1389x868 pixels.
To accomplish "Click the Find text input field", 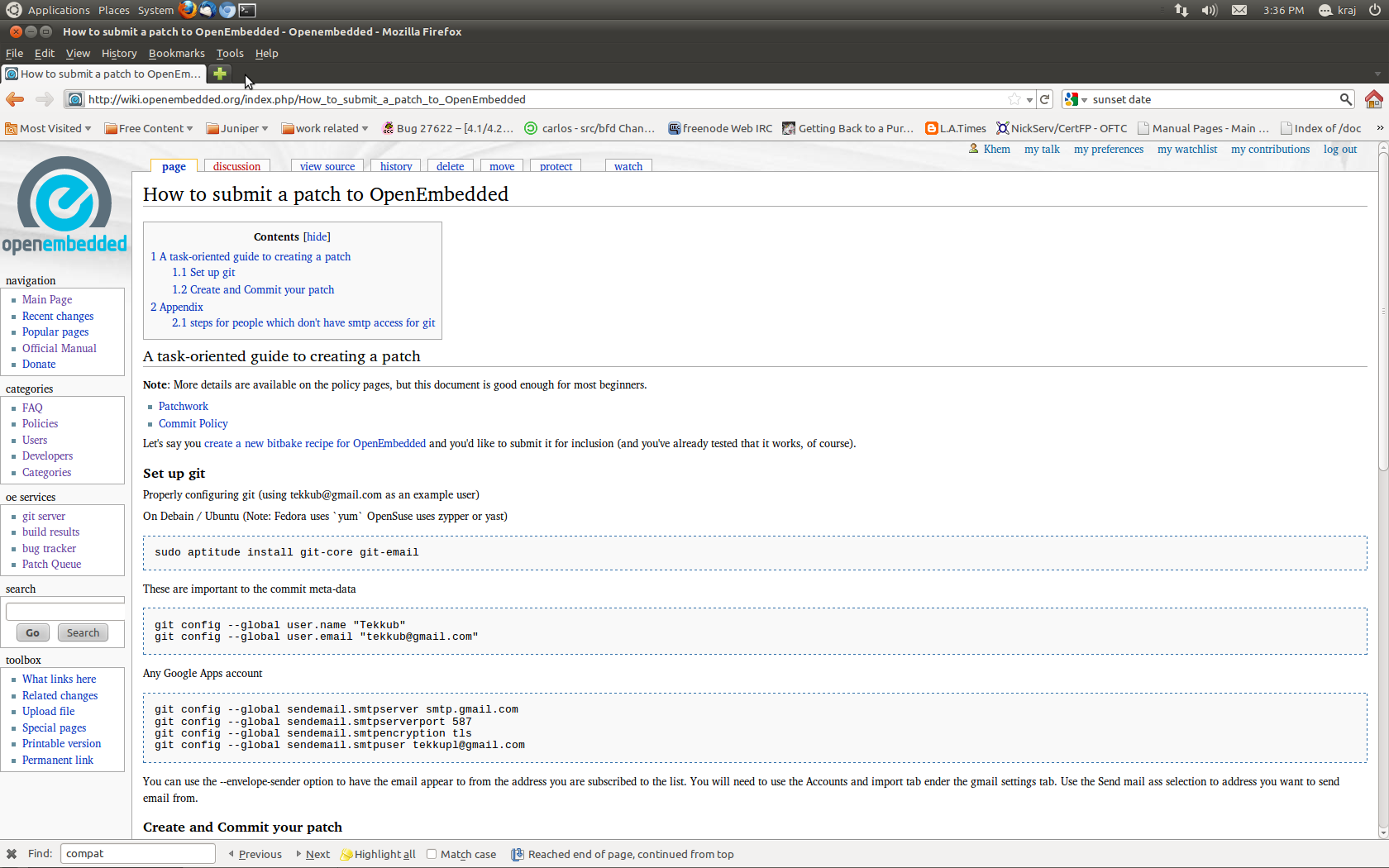I will [x=137, y=854].
